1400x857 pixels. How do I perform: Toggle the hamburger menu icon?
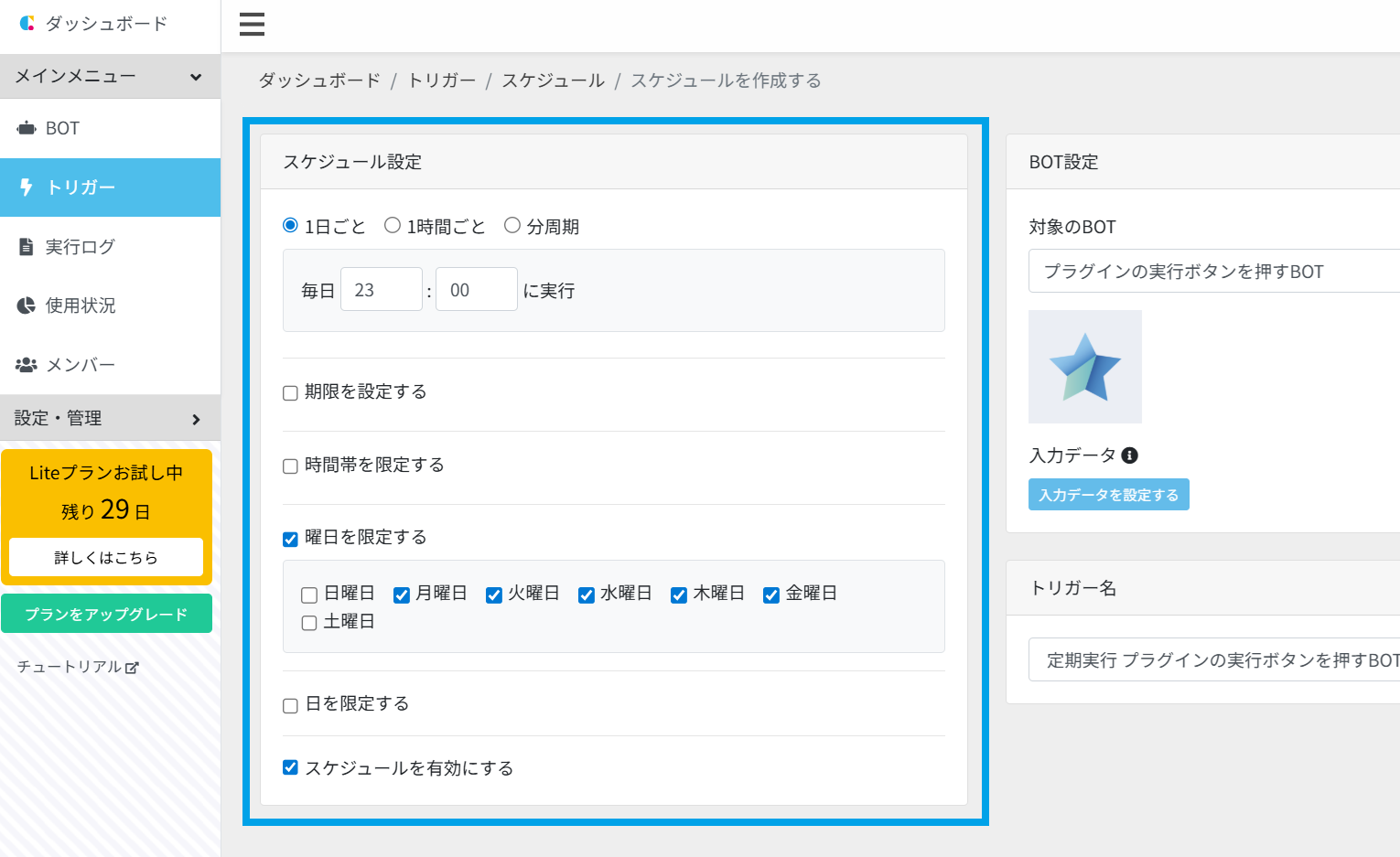tap(252, 25)
